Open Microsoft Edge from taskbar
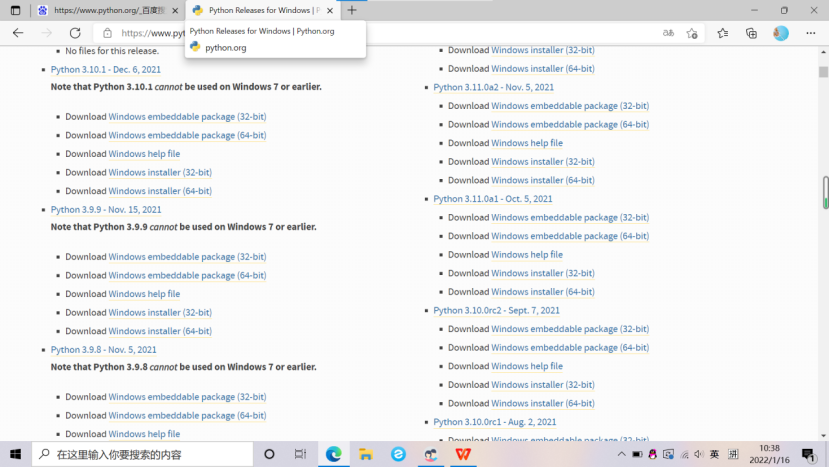 [x=333, y=454]
